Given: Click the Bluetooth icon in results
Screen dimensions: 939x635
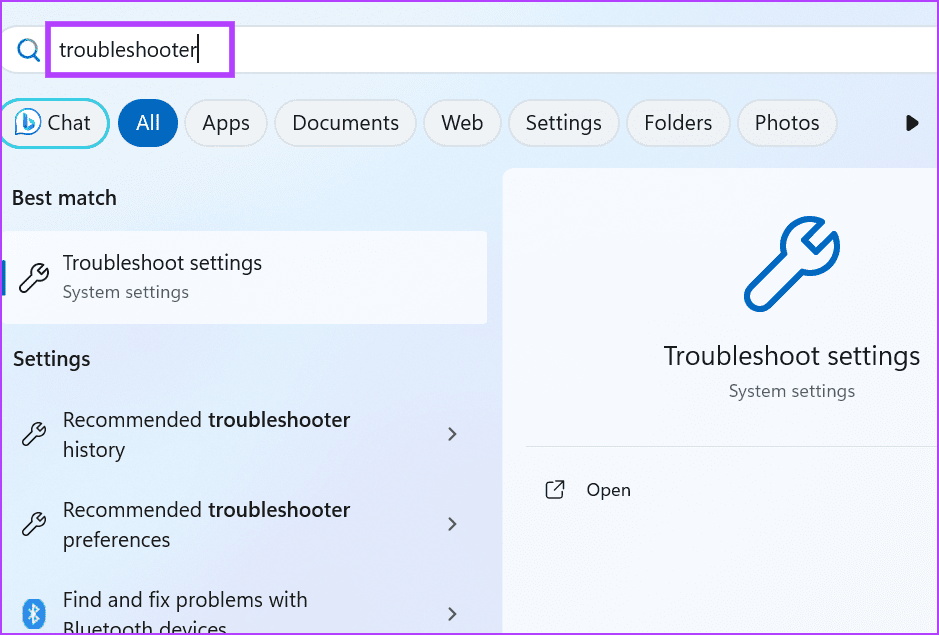Looking at the screenshot, I should [34, 614].
